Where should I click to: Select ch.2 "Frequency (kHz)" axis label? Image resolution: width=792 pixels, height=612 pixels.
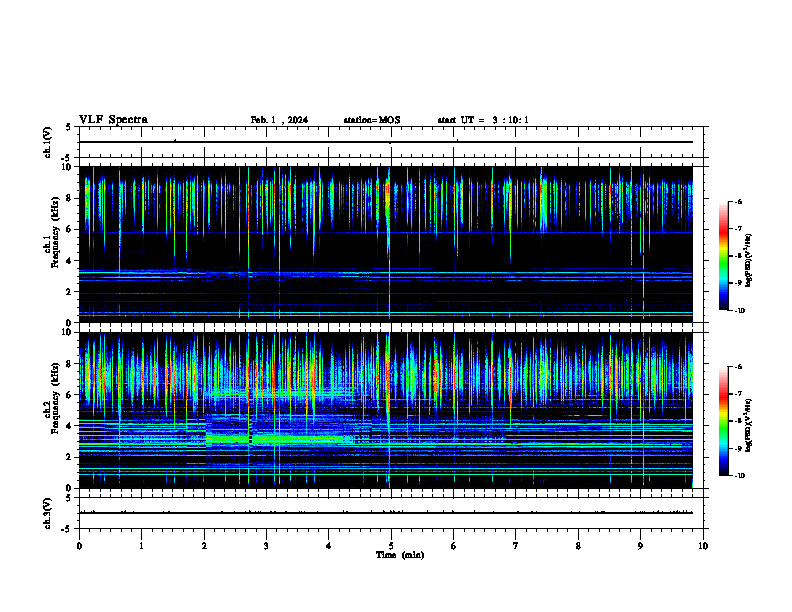click(x=55, y=398)
